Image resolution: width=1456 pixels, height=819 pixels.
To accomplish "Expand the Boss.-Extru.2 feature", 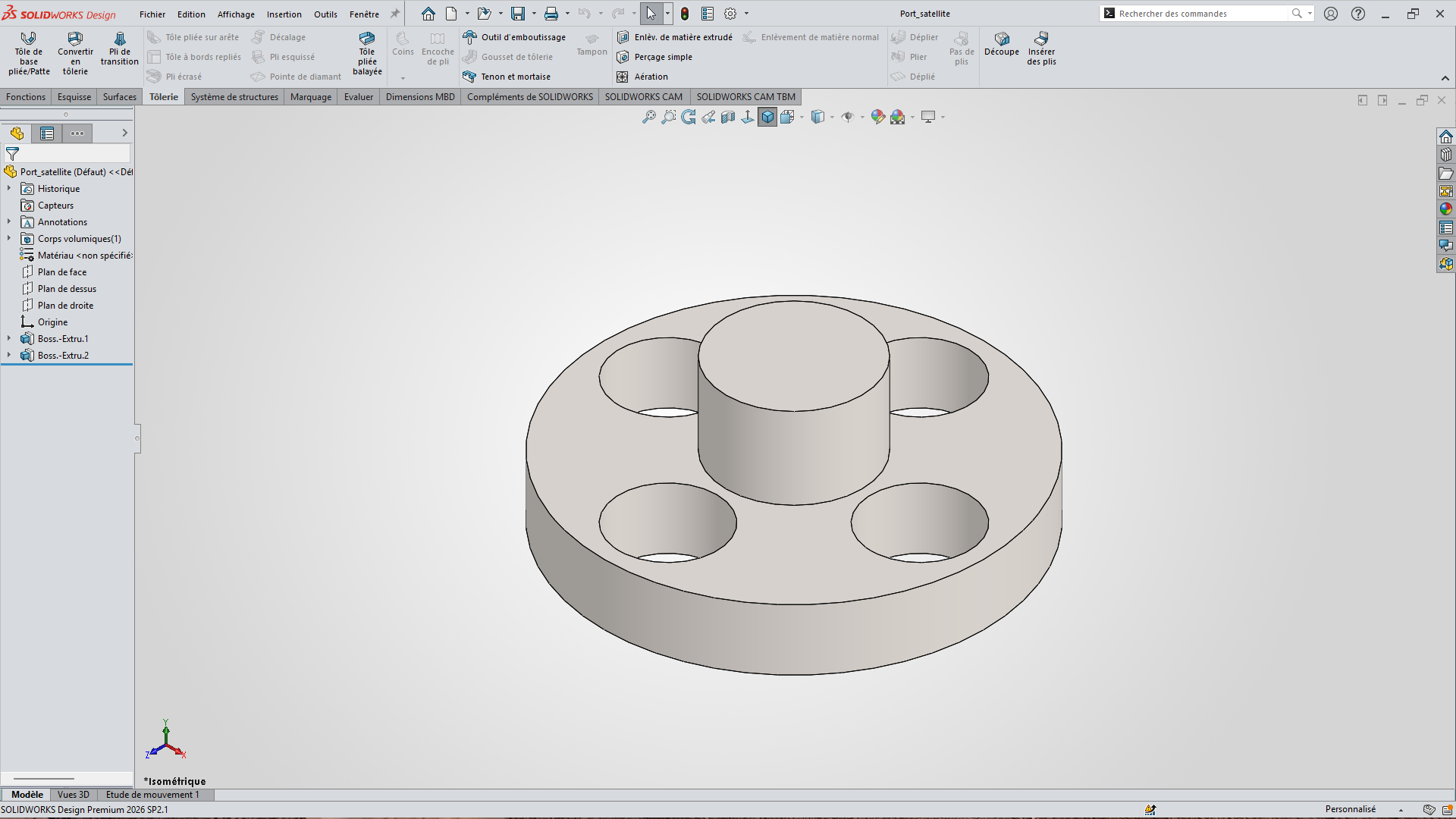I will click(9, 355).
